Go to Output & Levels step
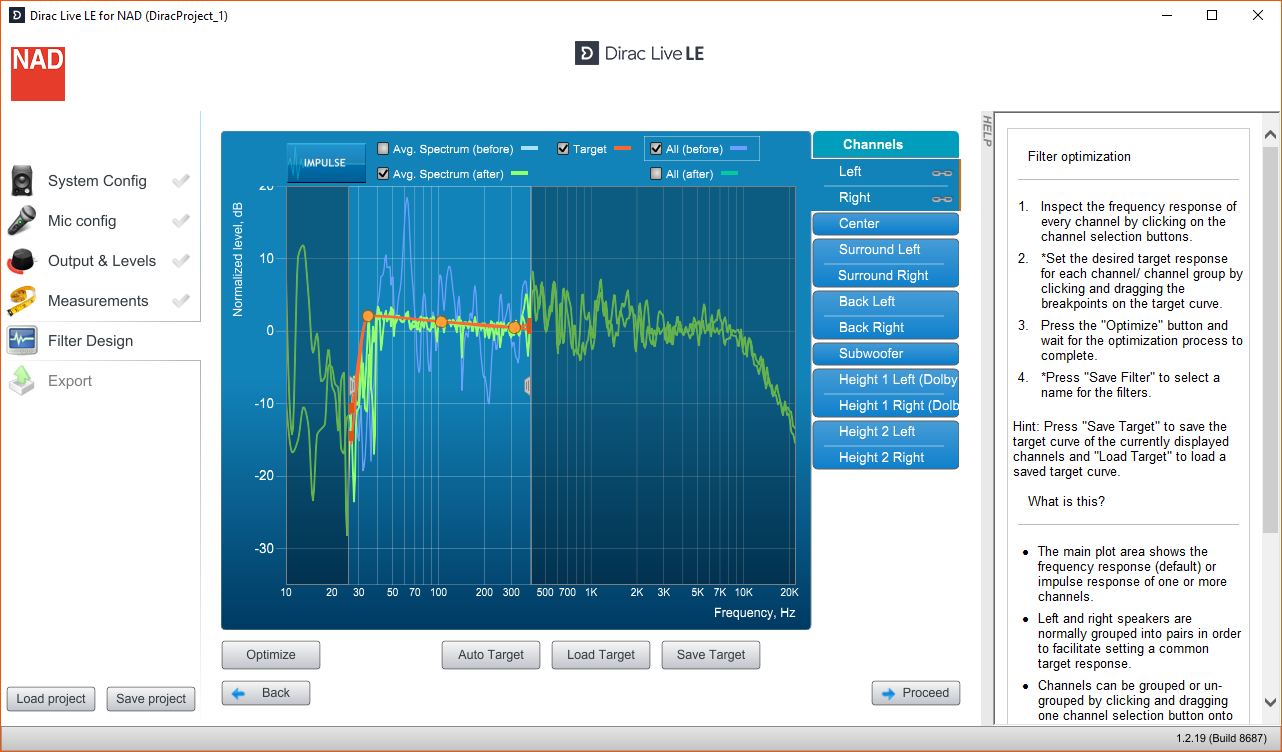Image resolution: width=1282 pixels, height=752 pixels. click(100, 261)
